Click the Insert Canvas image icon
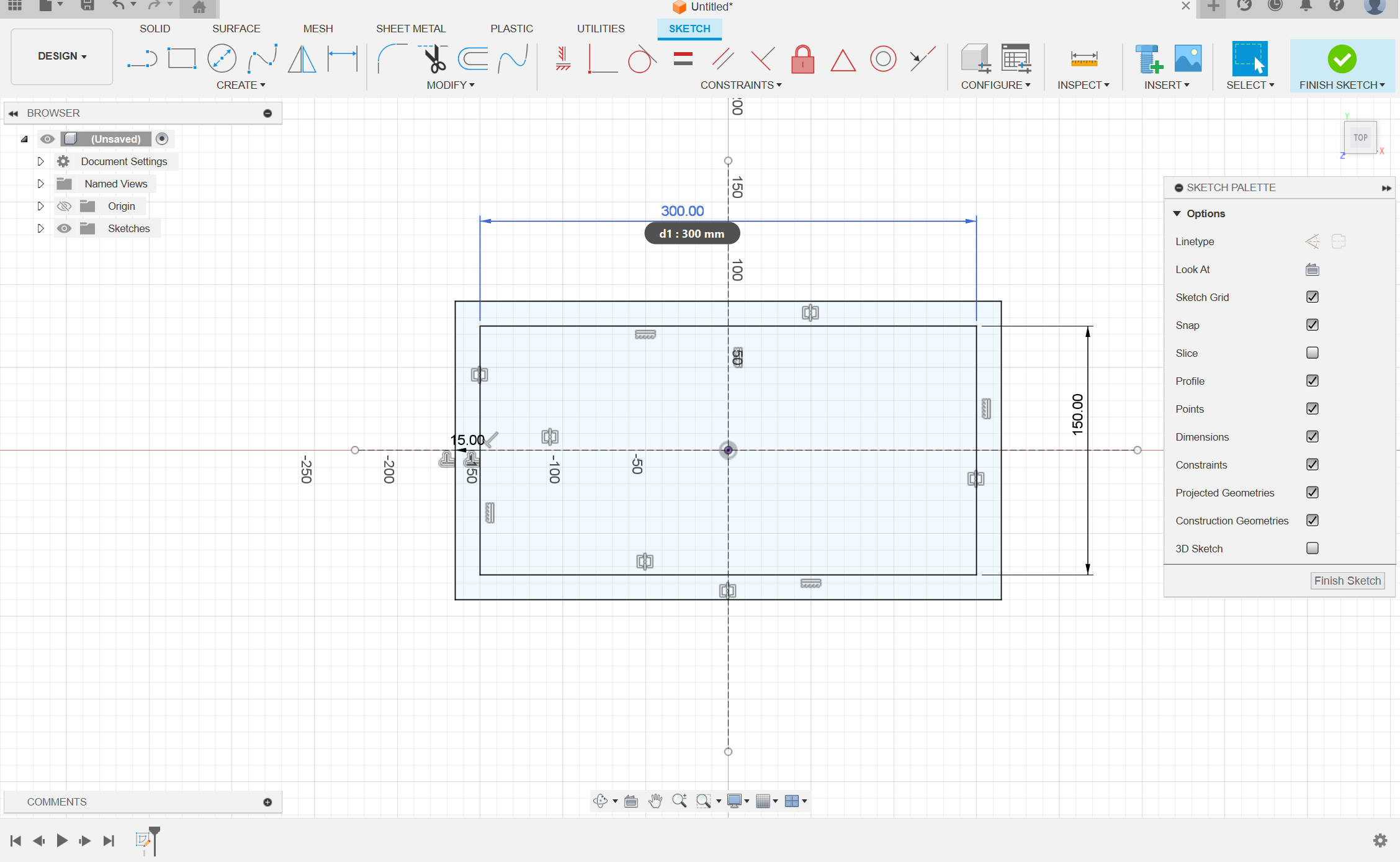 click(x=1188, y=59)
